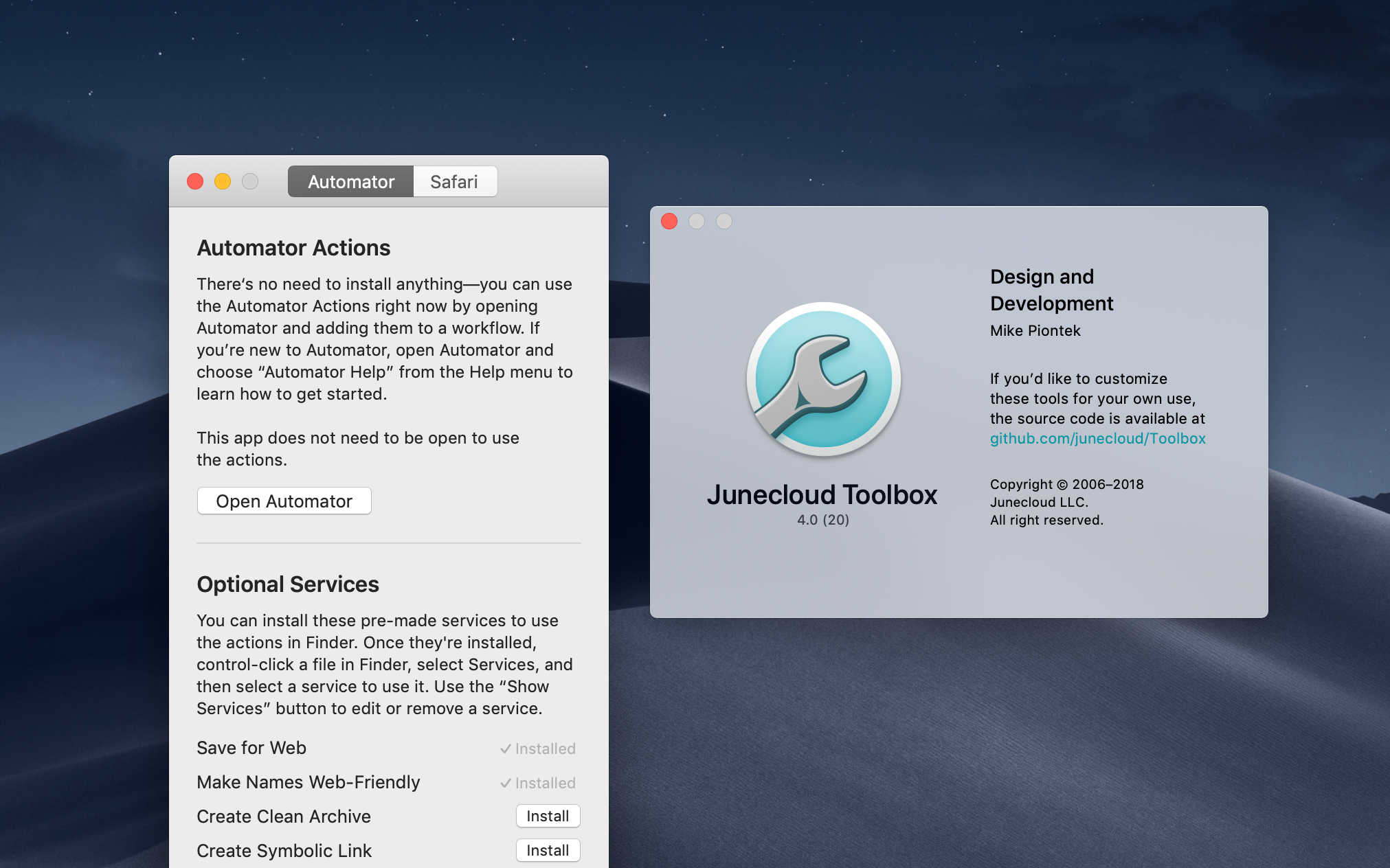
Task: Click the version number 4.0 (20)
Action: tap(822, 520)
